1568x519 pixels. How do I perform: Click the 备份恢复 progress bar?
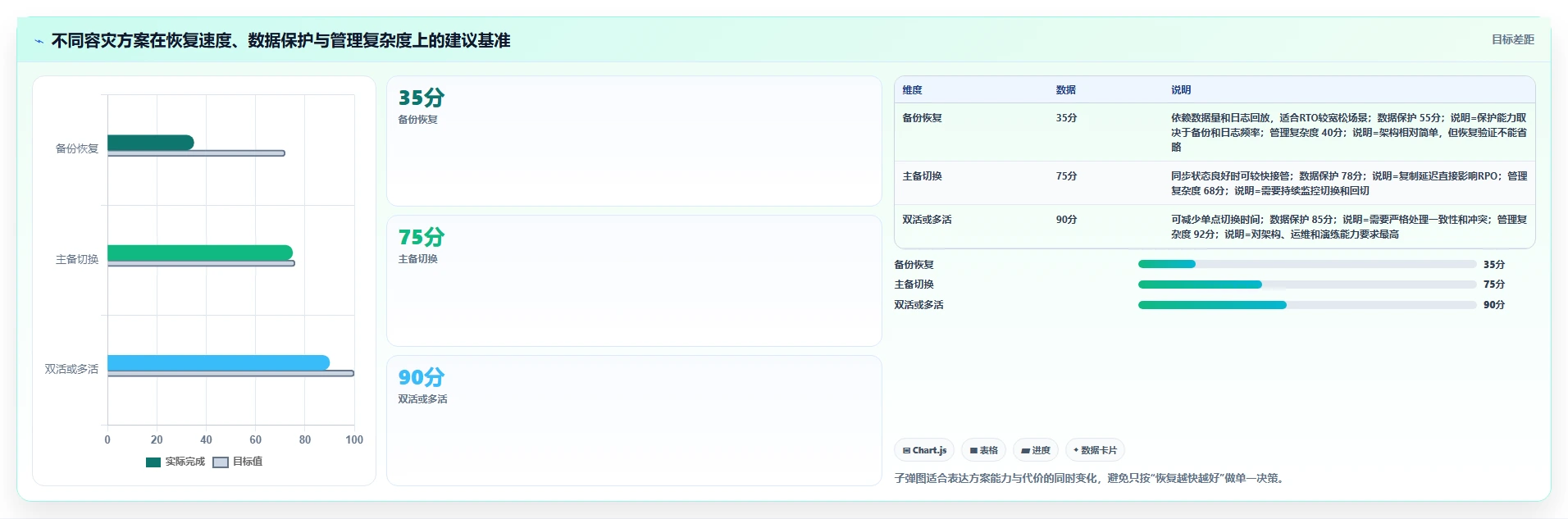(x=1307, y=264)
